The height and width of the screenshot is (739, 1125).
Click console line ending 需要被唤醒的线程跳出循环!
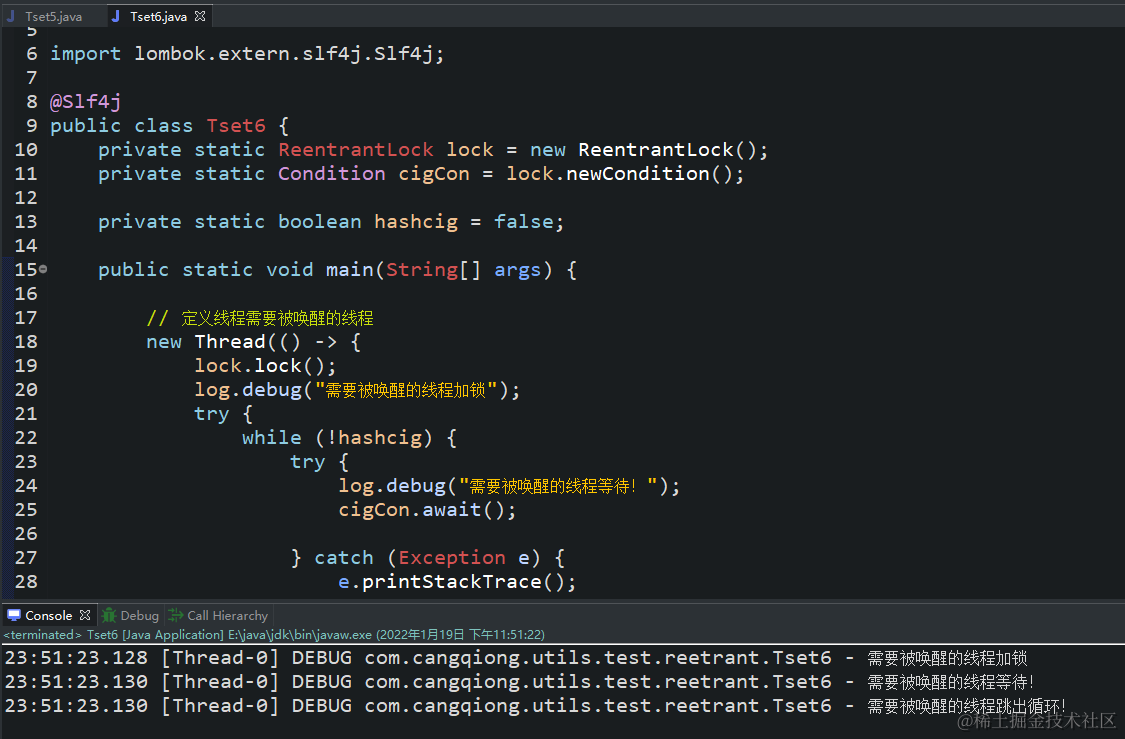pos(535,706)
